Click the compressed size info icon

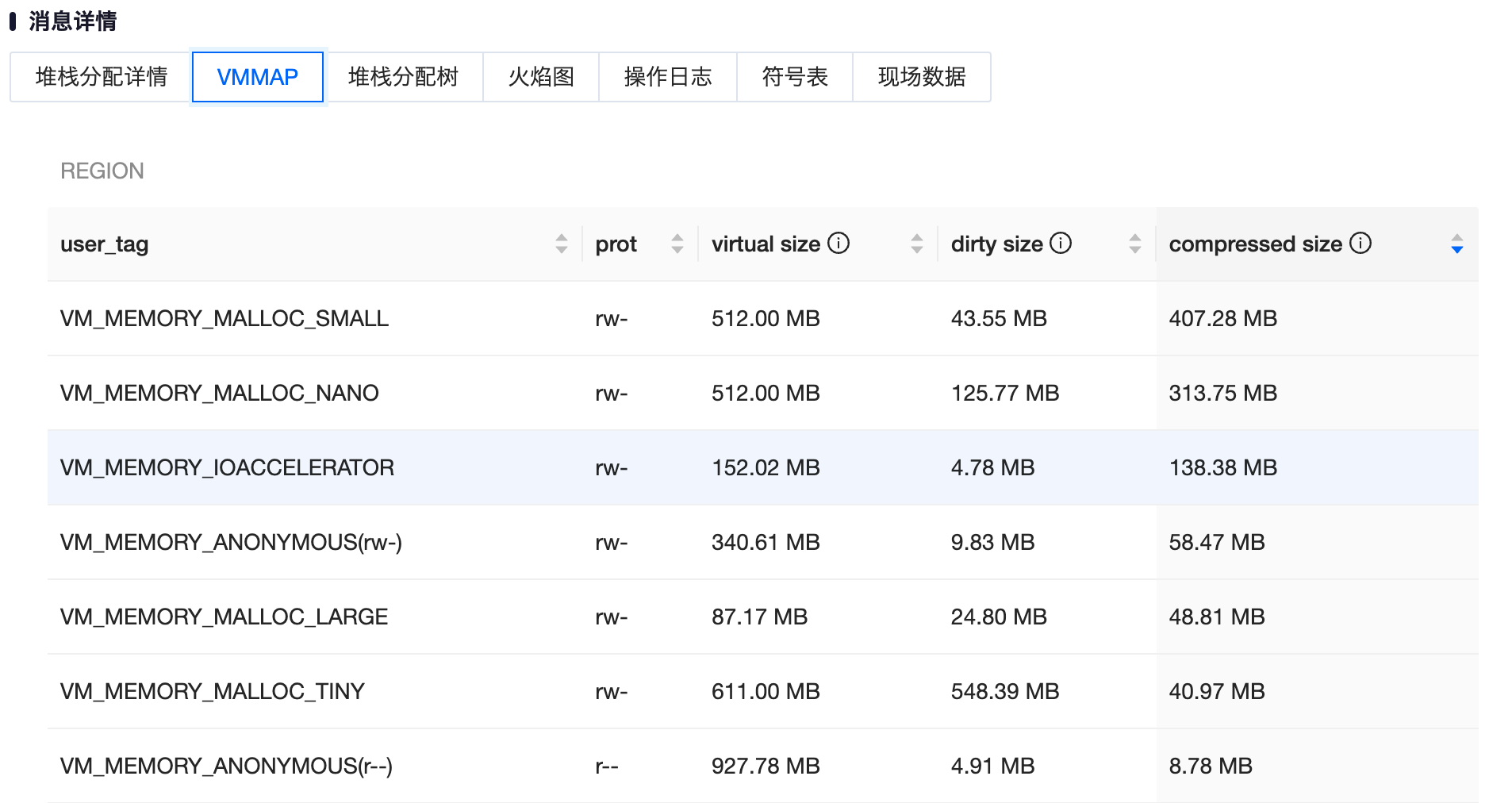click(x=1360, y=243)
